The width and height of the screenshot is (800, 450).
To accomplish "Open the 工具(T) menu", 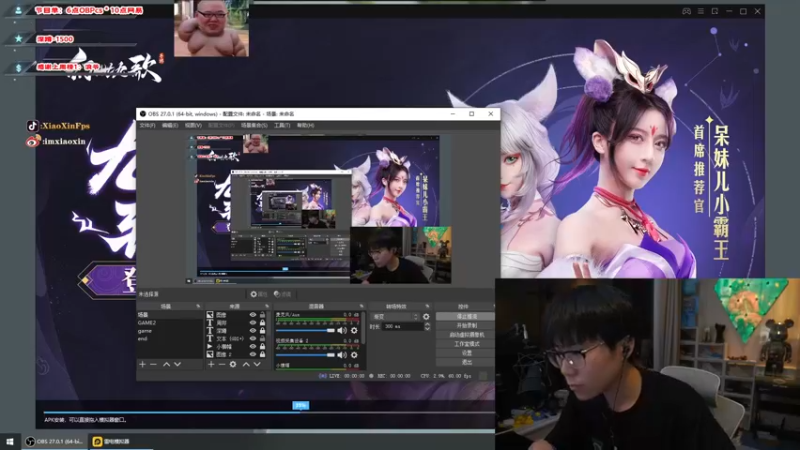I will point(282,126).
